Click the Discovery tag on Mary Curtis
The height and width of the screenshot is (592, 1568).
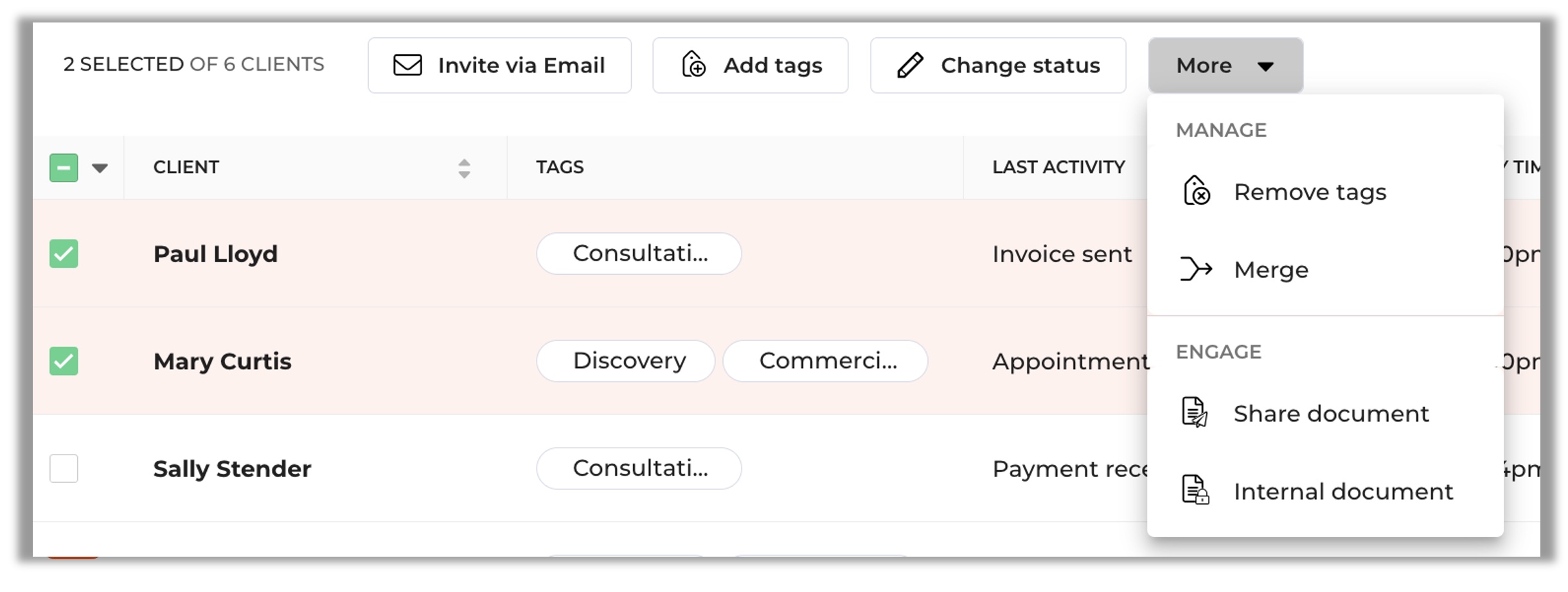tap(626, 361)
